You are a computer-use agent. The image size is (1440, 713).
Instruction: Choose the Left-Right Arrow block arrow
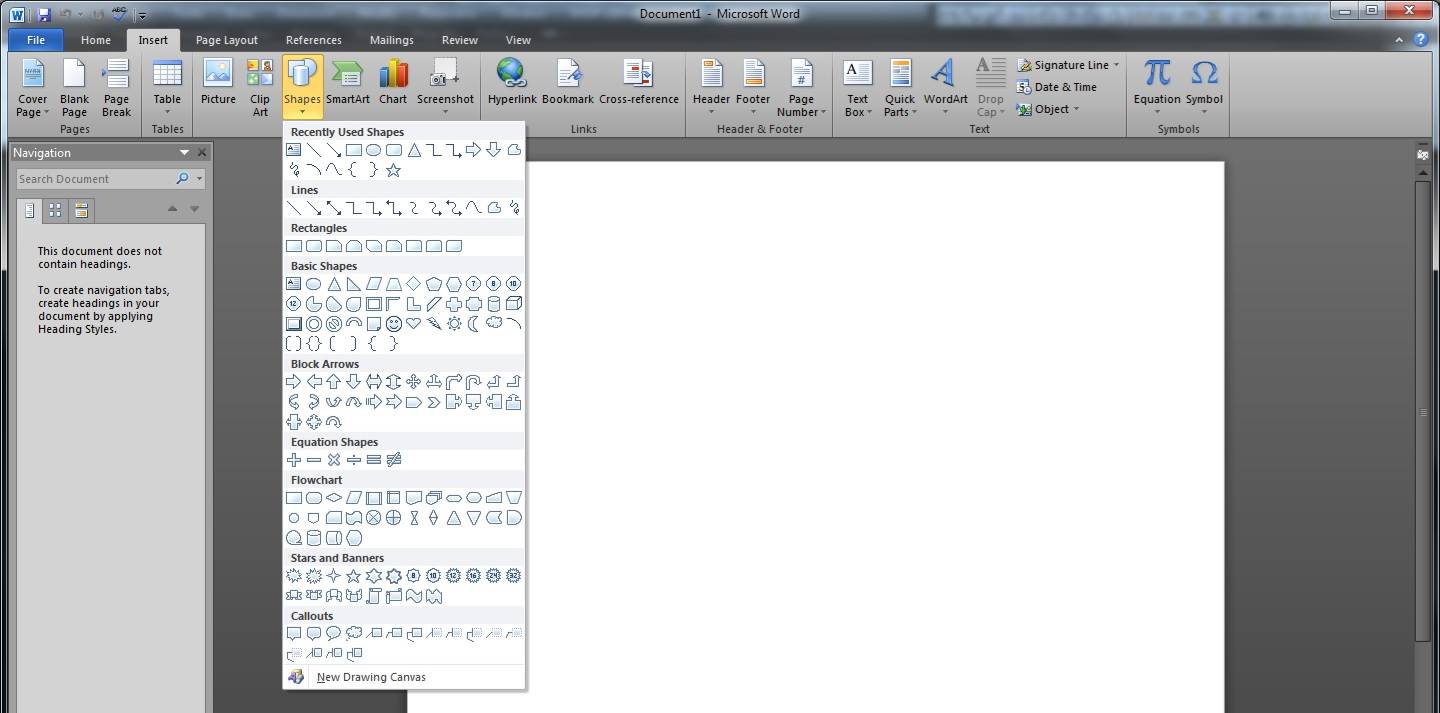tap(374, 381)
